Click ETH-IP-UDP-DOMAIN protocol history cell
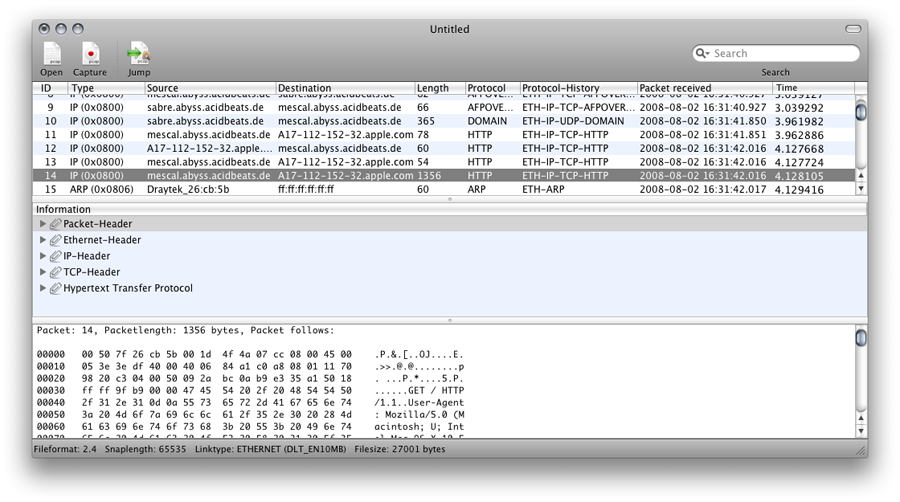 (x=573, y=121)
